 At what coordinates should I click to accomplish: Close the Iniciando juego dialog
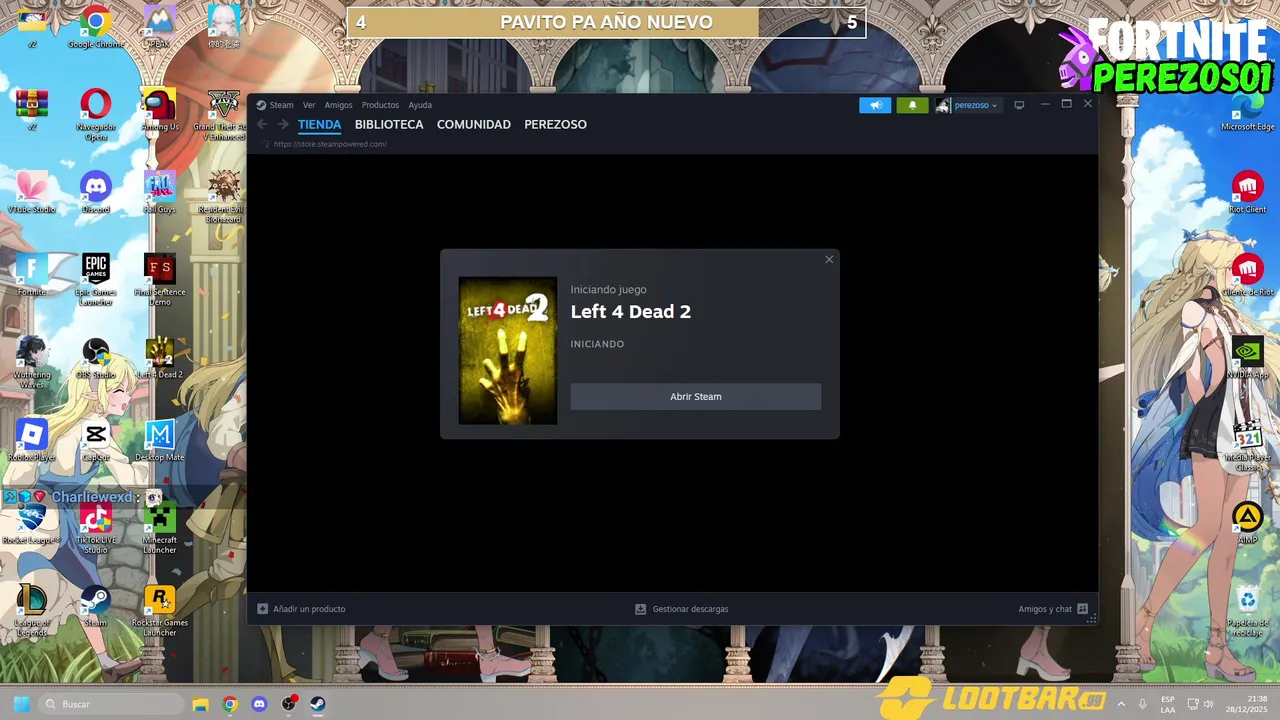tap(829, 260)
